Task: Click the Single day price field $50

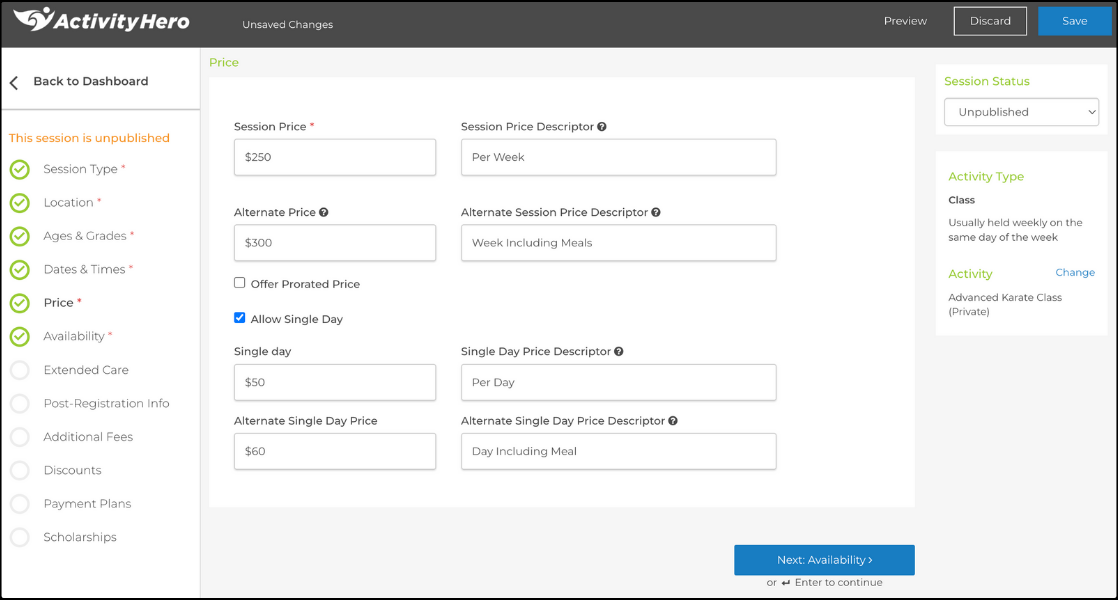Action: click(x=335, y=382)
